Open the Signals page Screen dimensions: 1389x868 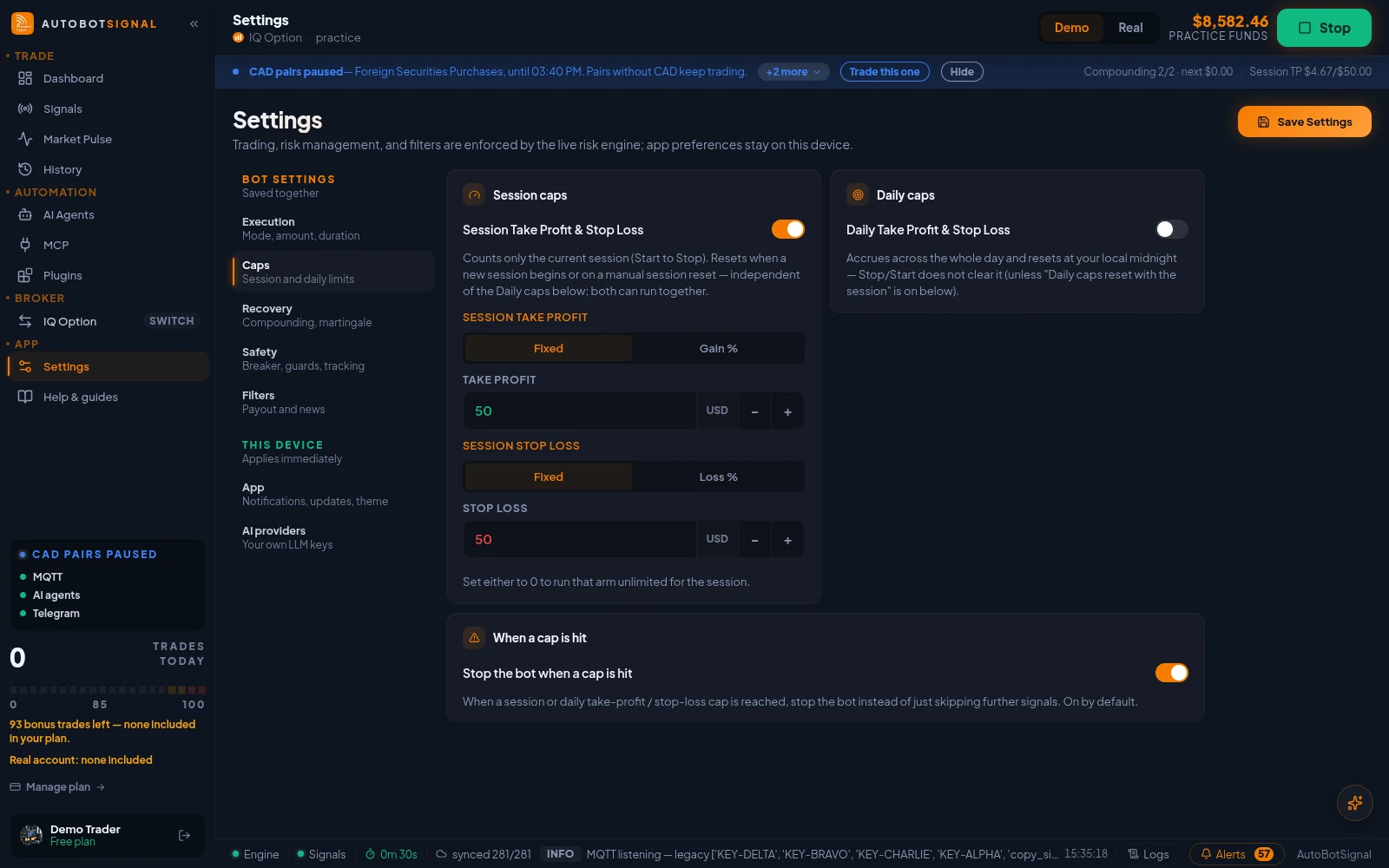[x=108, y=108]
